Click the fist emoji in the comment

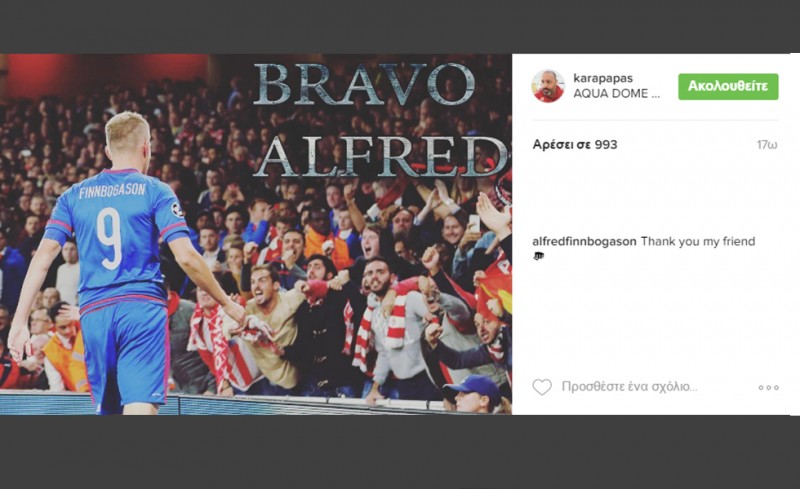(x=538, y=256)
